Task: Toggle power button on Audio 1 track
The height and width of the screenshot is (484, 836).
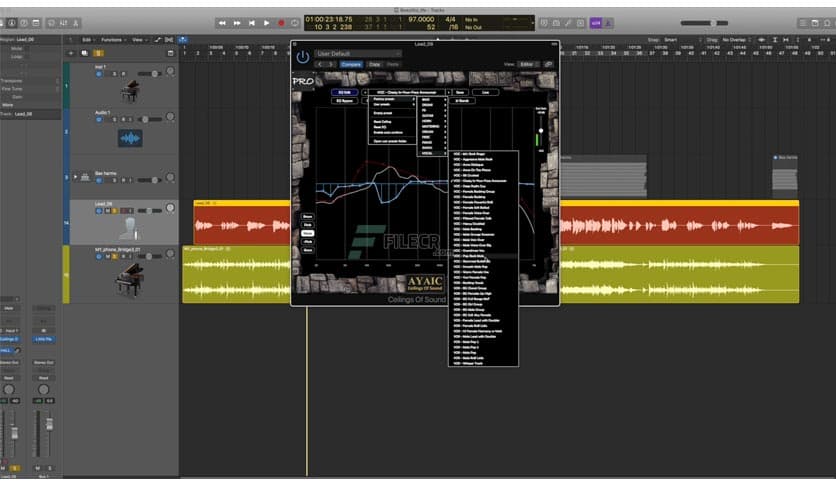Action: [99, 119]
